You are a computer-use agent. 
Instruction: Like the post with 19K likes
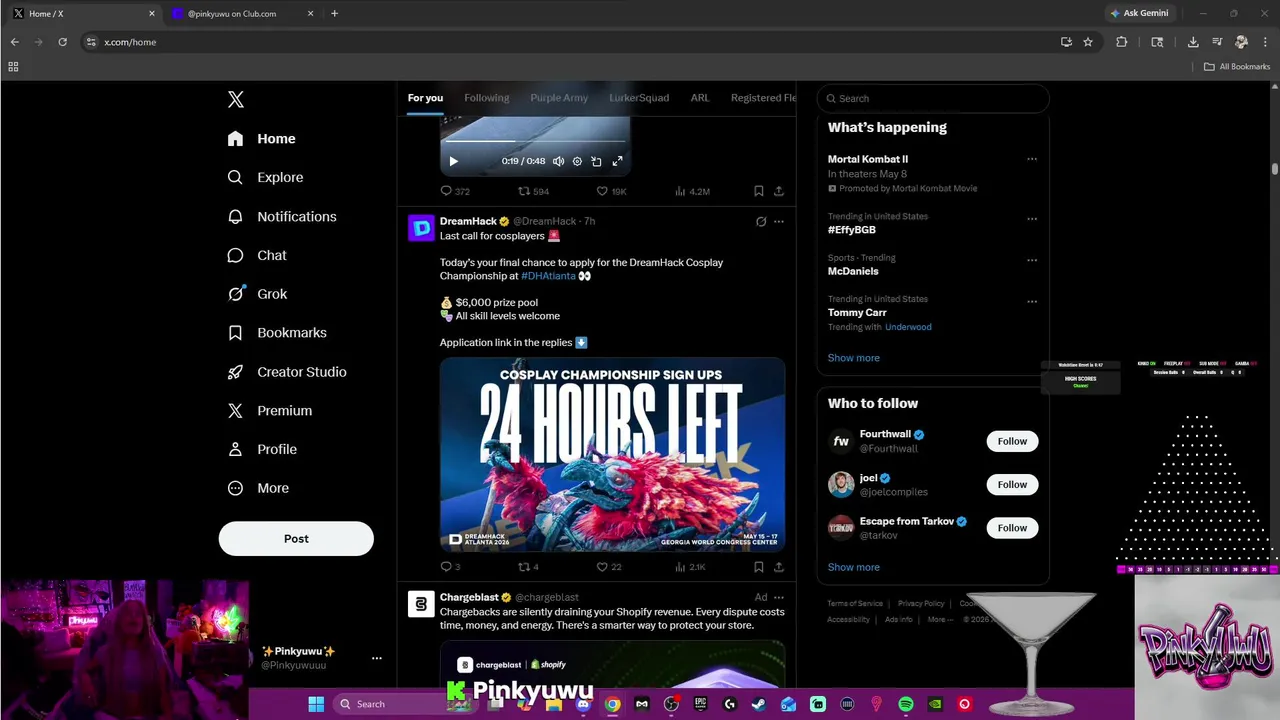(x=611, y=191)
